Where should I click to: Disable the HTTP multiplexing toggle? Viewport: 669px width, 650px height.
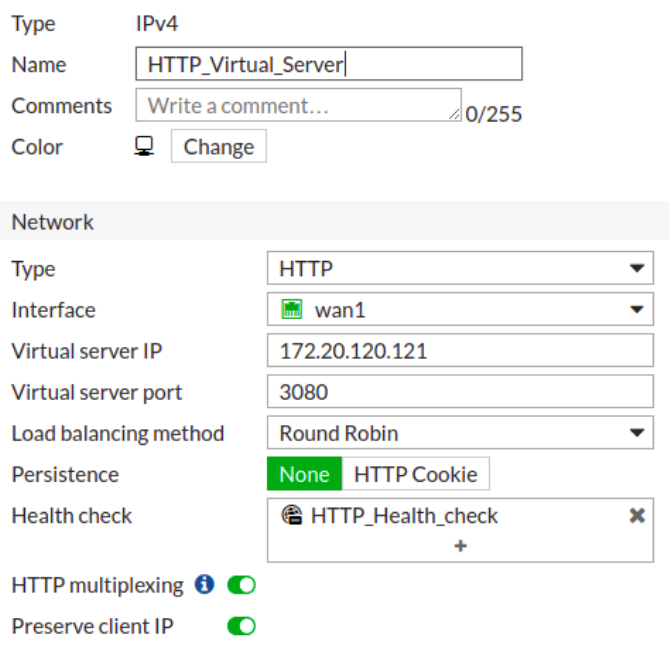[241, 585]
